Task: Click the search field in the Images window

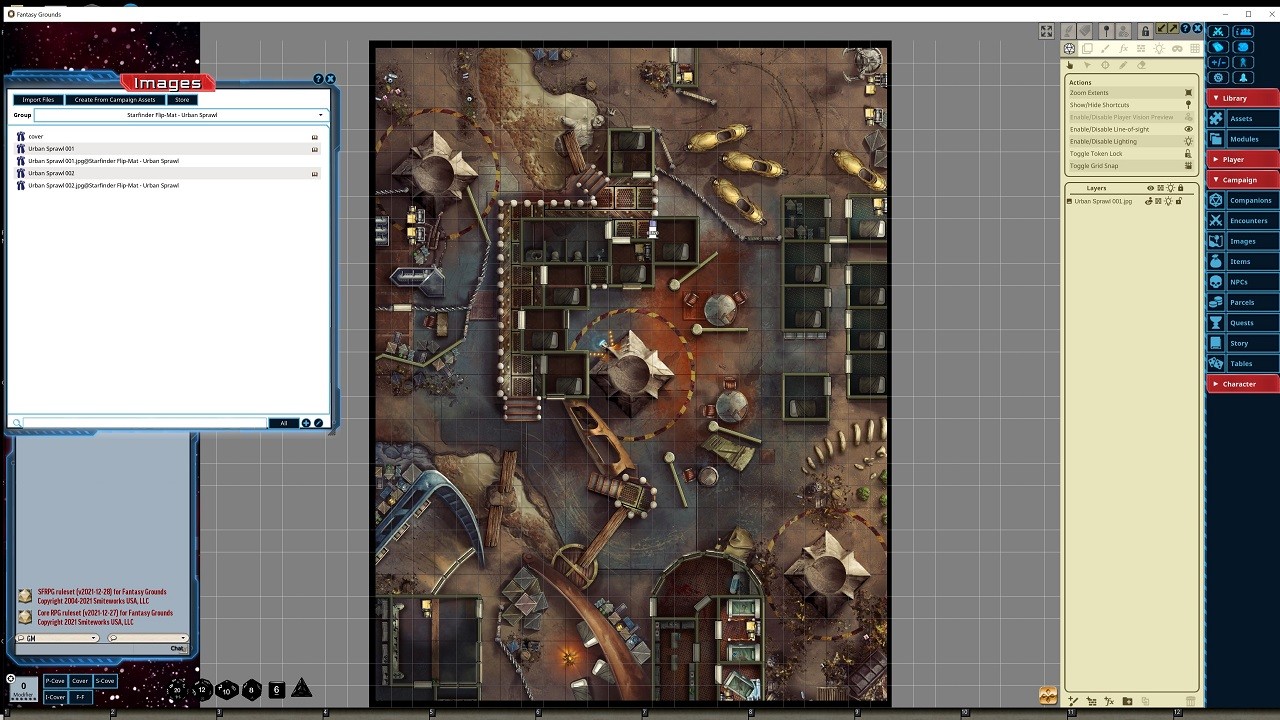Action: click(x=140, y=422)
